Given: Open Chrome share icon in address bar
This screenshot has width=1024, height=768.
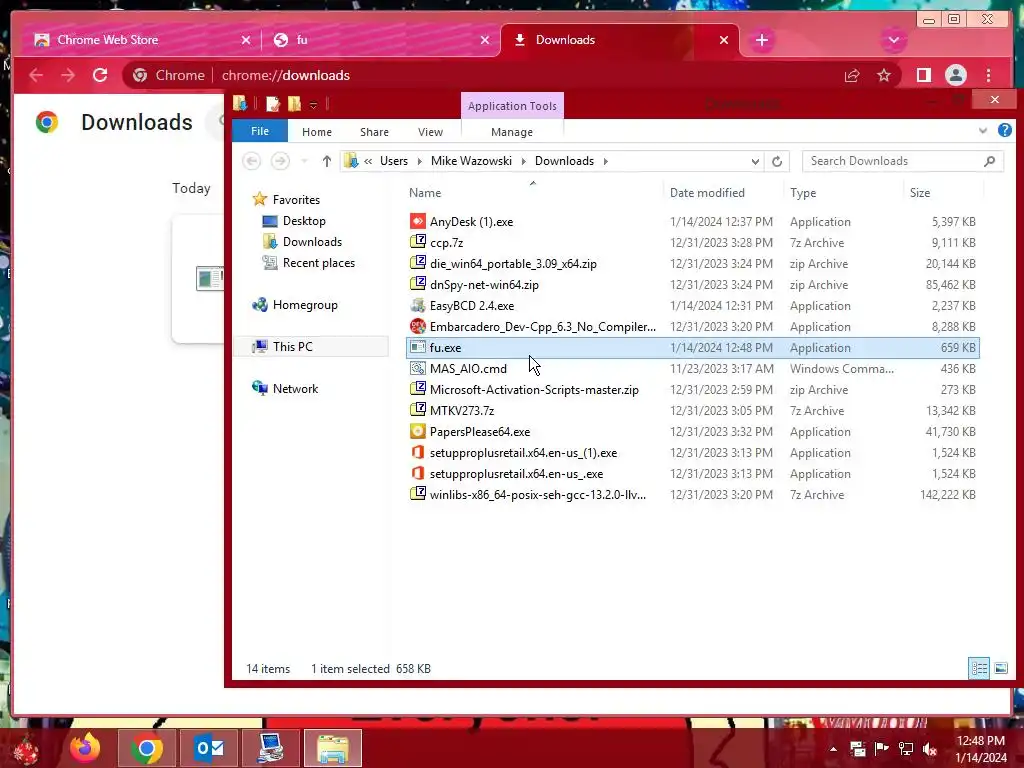Looking at the screenshot, I should 852,75.
